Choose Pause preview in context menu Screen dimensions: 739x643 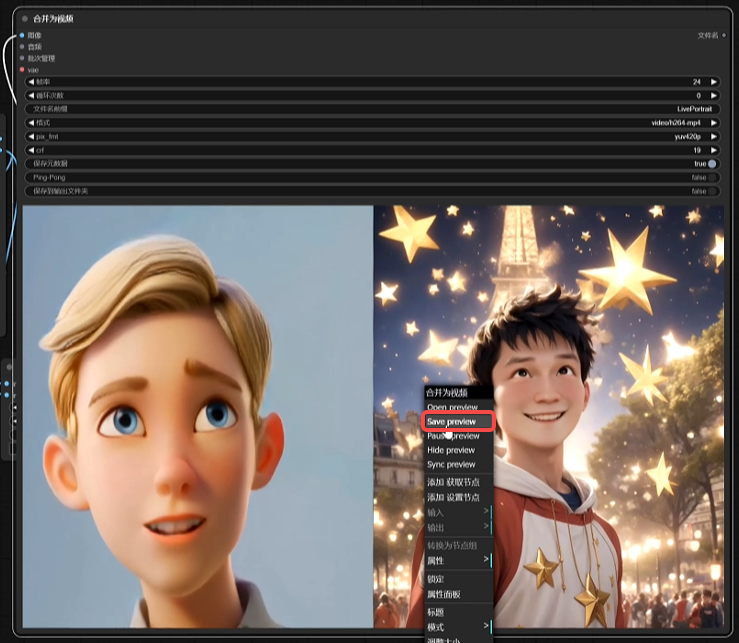(459, 437)
